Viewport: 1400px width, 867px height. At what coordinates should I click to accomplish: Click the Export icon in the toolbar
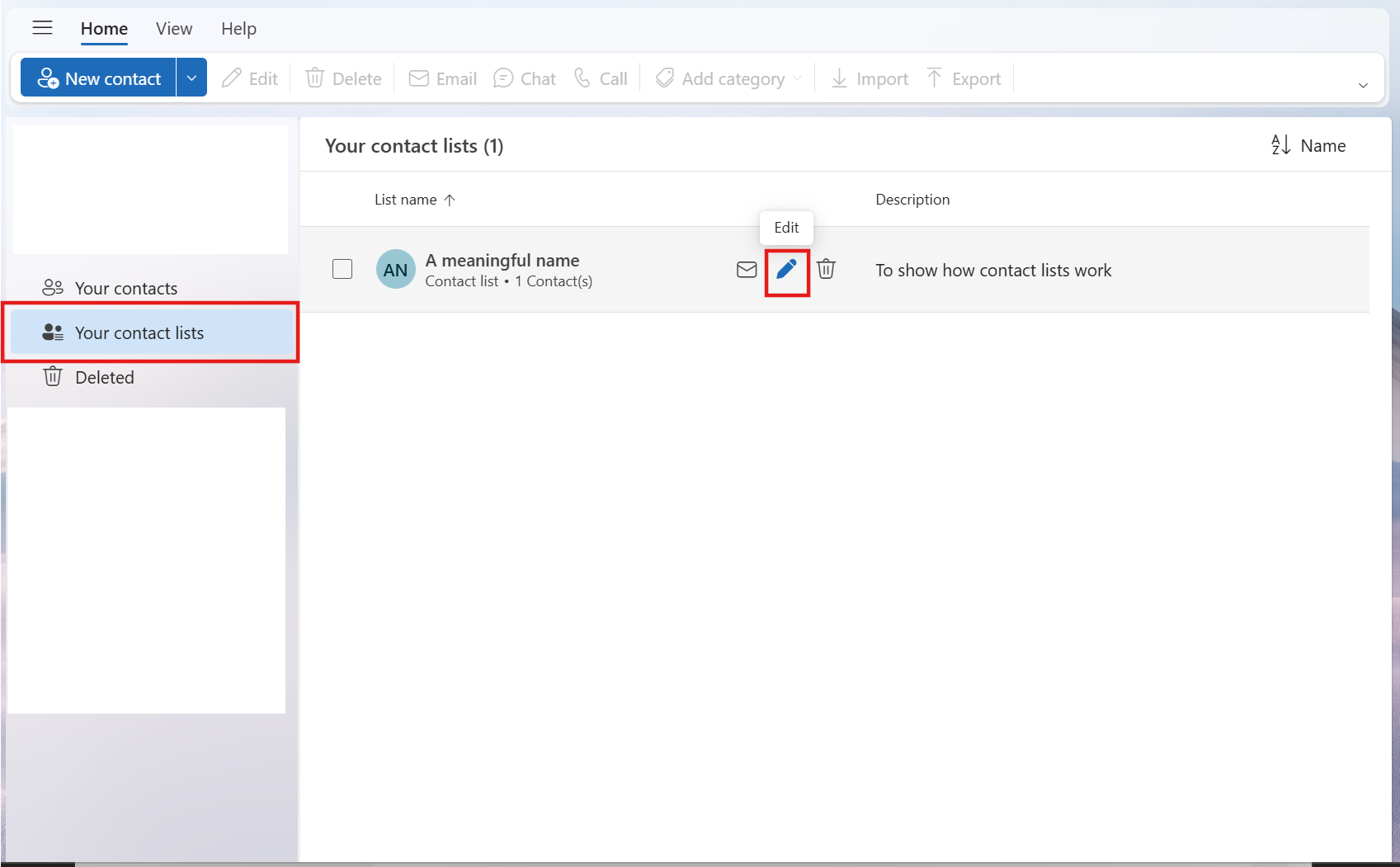pos(963,78)
